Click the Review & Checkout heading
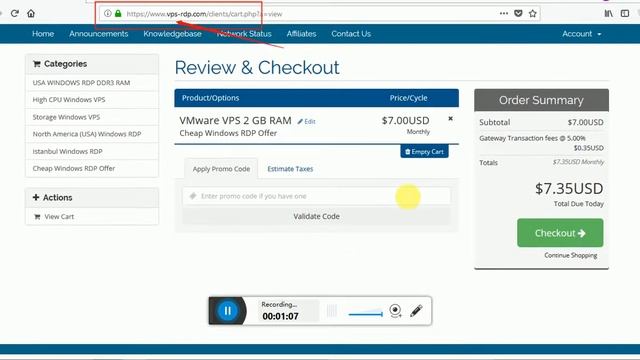Screen dimensions: 640x360 (x=257, y=67)
